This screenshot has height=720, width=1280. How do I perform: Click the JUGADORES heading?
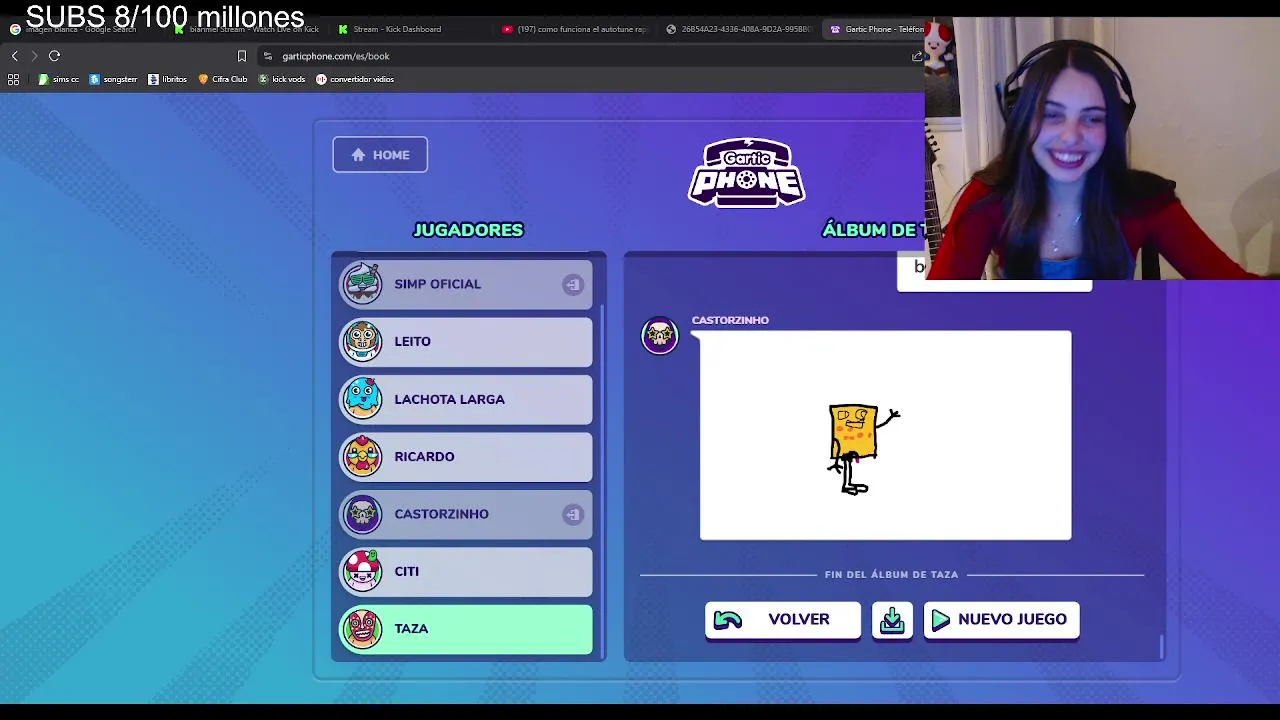[x=468, y=230]
